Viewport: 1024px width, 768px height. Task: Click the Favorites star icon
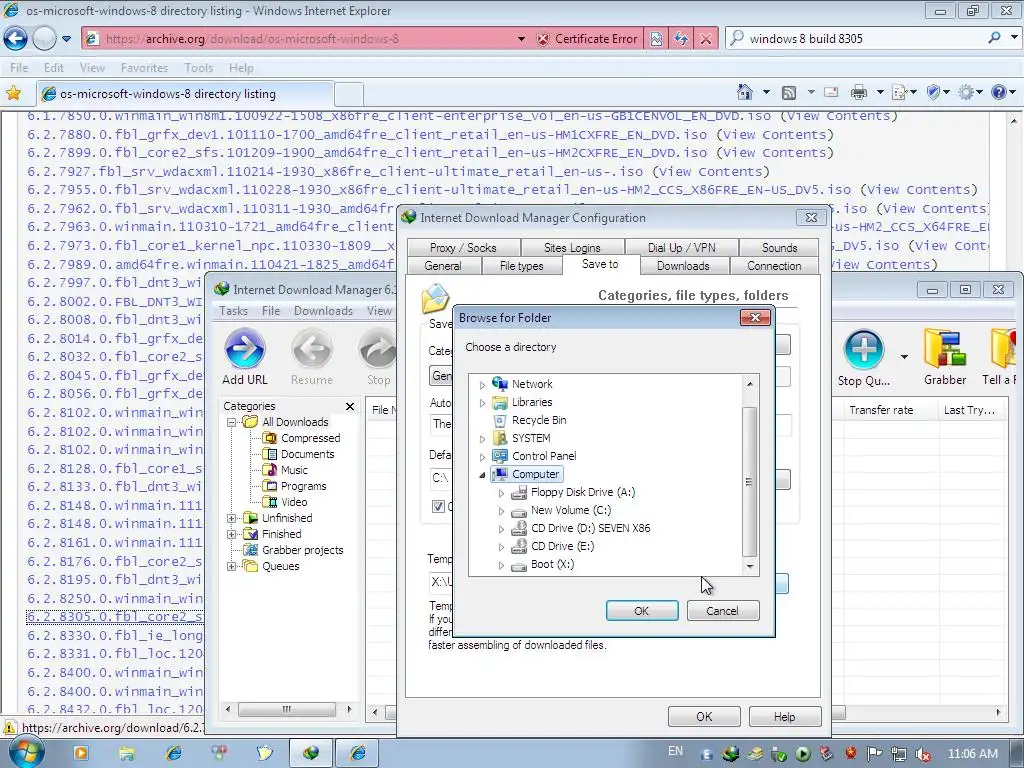(13, 93)
